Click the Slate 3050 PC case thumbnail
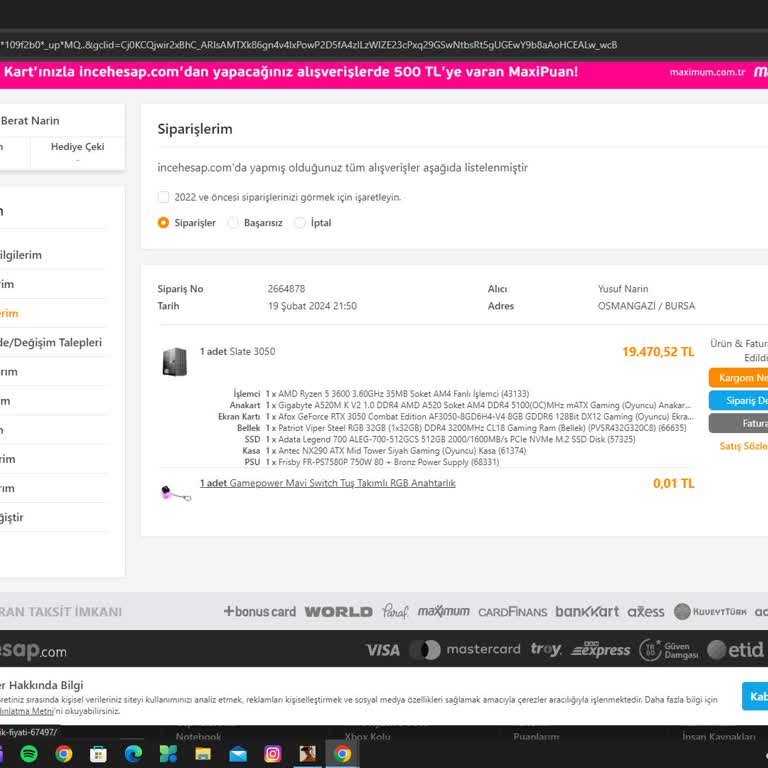This screenshot has width=768, height=768. click(175, 361)
